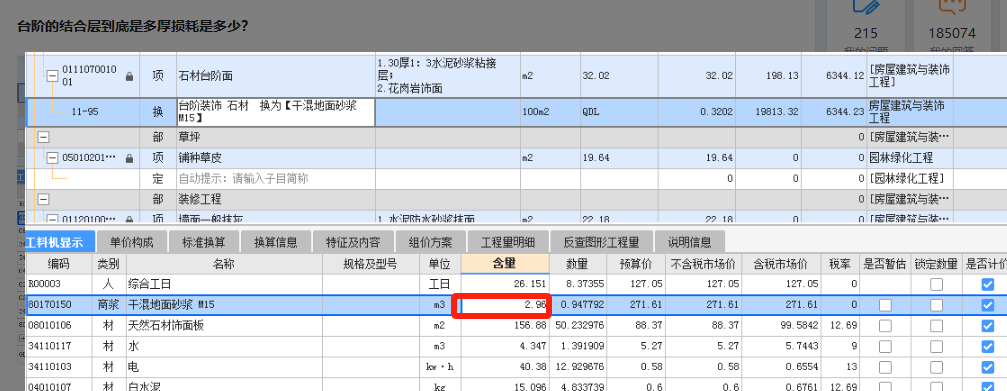Viewport: 1007px width, 391px height.
Task: Switch to the 工程量明细 tab
Action: 508,242
